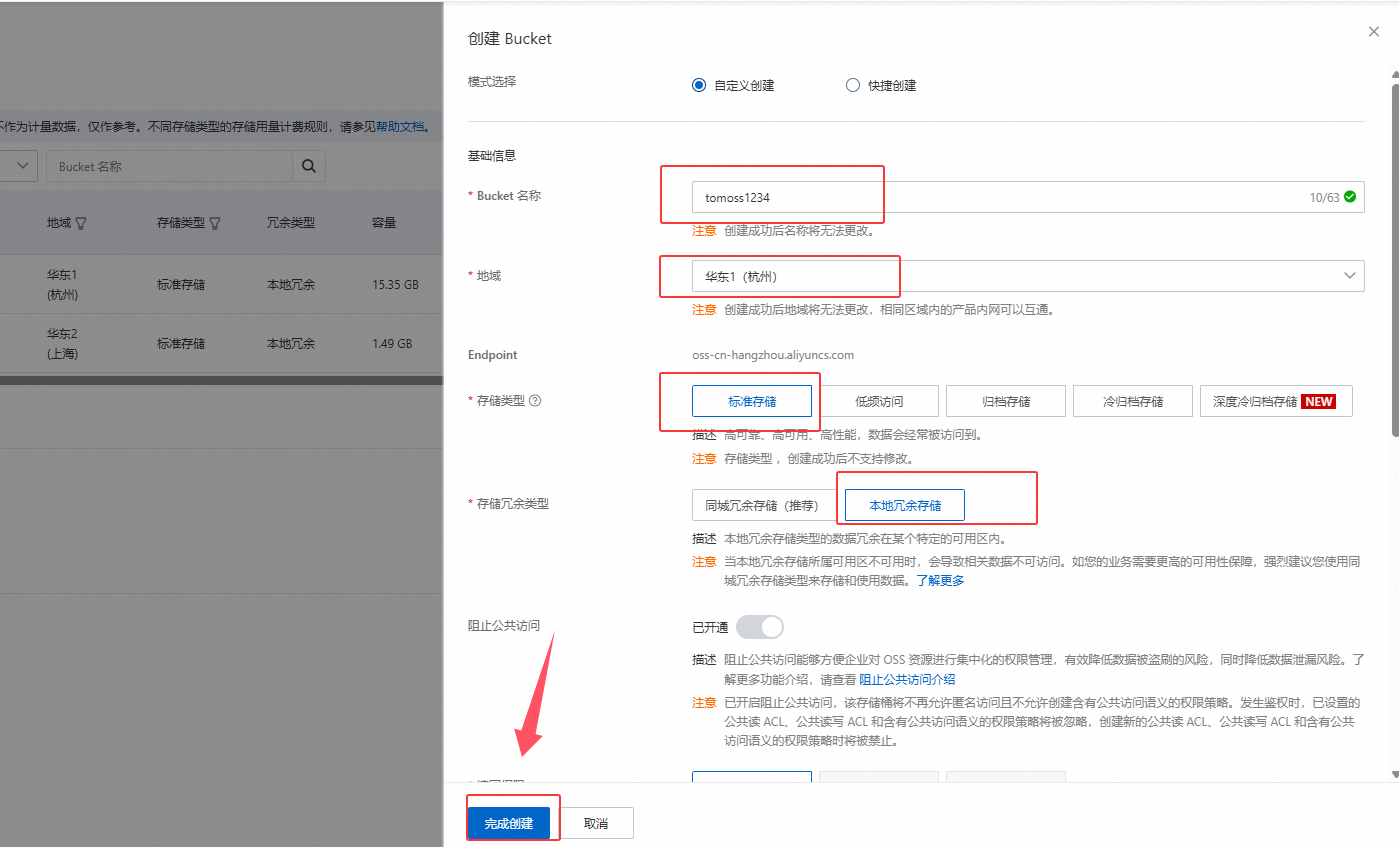Click the help icon next to 存储类型
1399x847 pixels.
(x=535, y=401)
